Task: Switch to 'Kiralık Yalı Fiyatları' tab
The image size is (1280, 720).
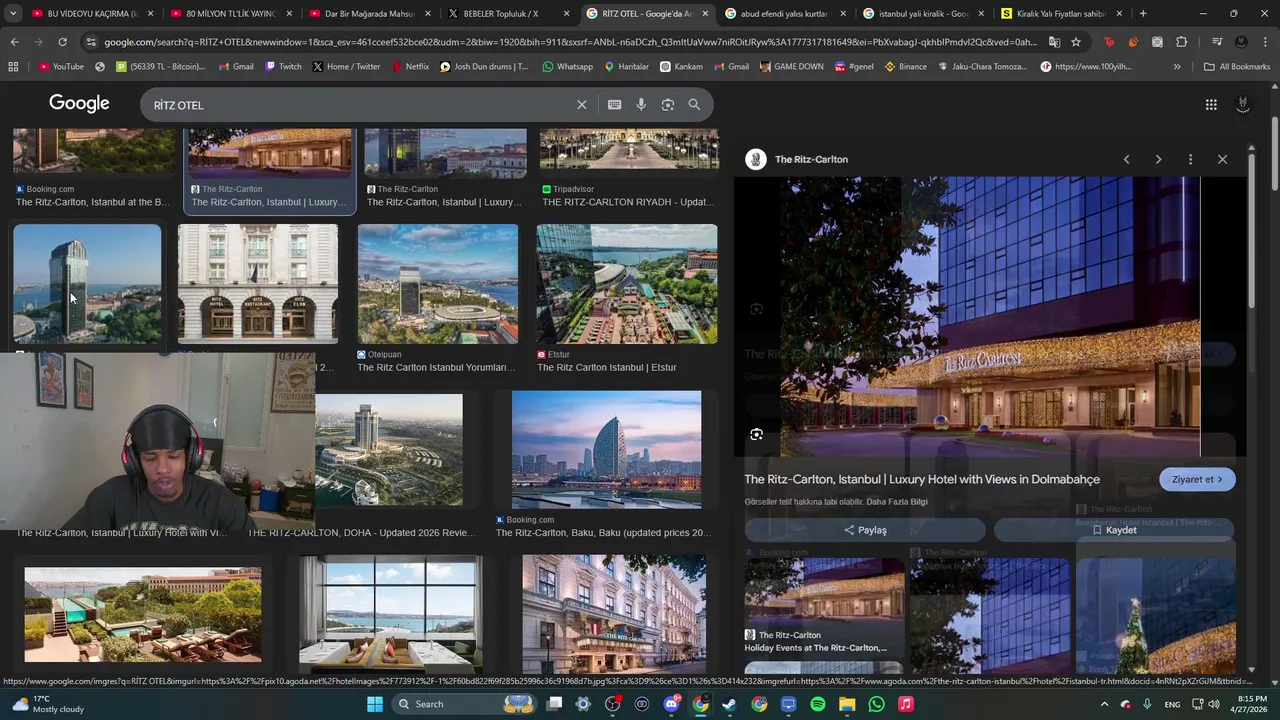Action: pos(1061,14)
